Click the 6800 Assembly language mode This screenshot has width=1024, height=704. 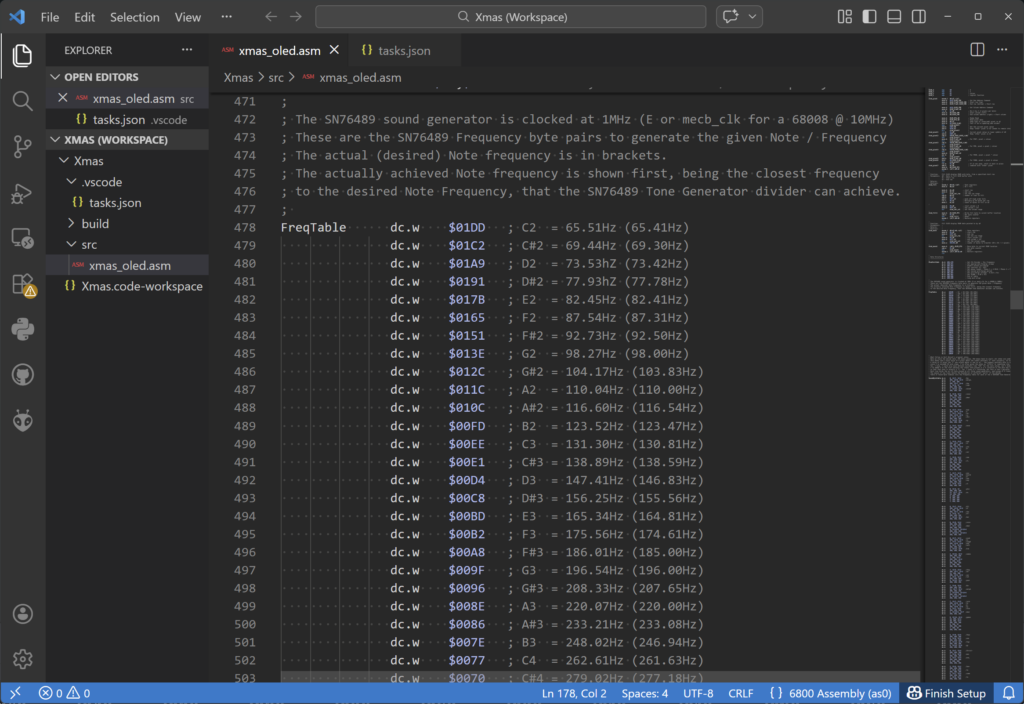[830, 693]
